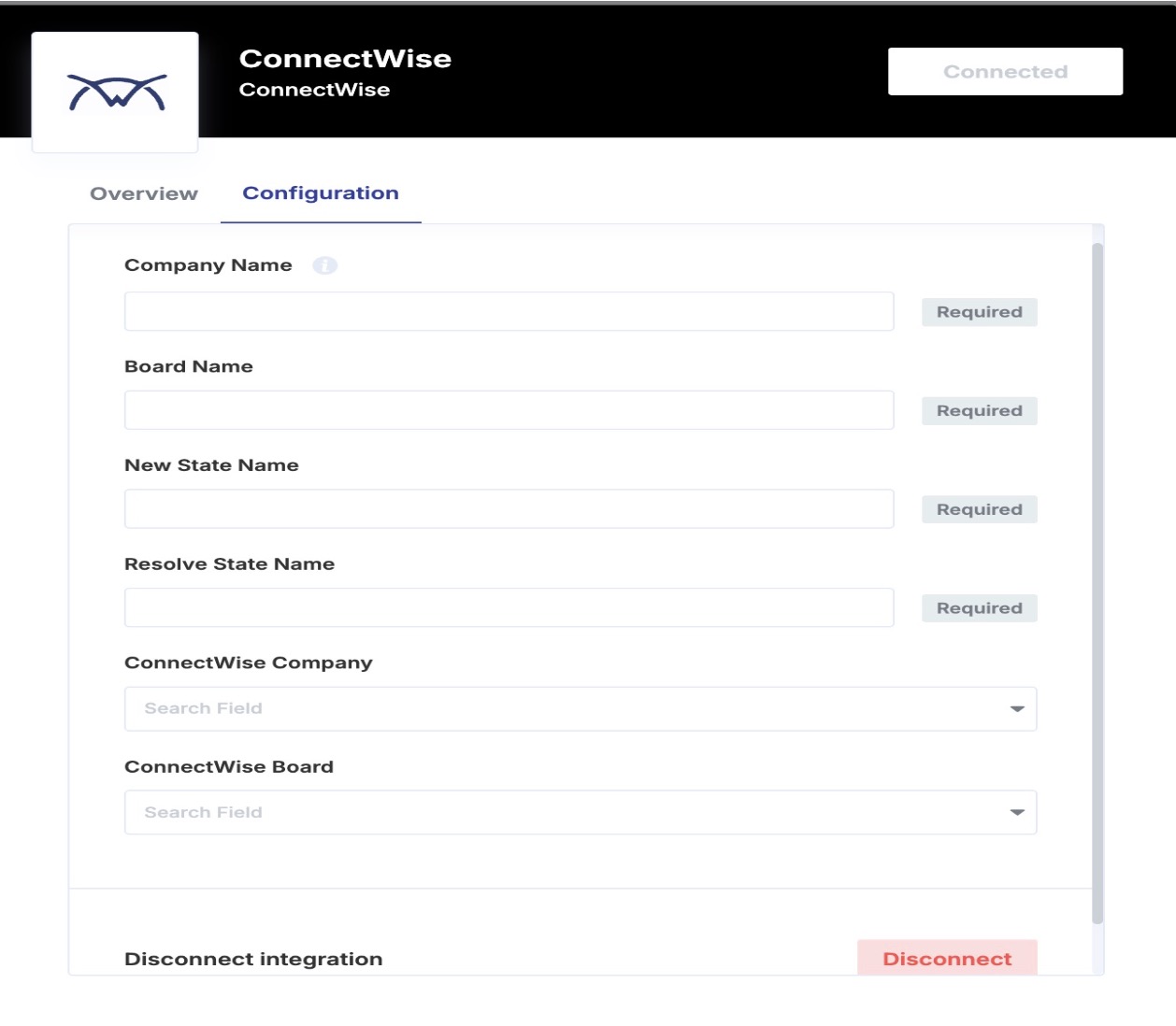Click the Connected status button
Image resolution: width=1176 pixels, height=1026 pixels.
tap(1005, 71)
